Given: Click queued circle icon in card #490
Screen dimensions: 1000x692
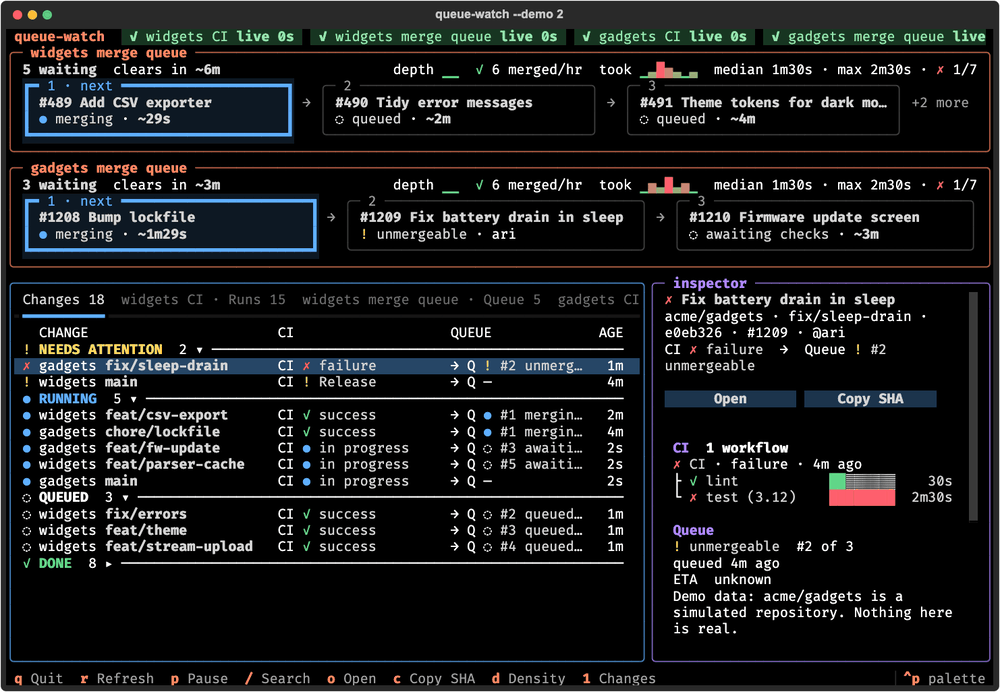Looking at the screenshot, I should pos(339,119).
